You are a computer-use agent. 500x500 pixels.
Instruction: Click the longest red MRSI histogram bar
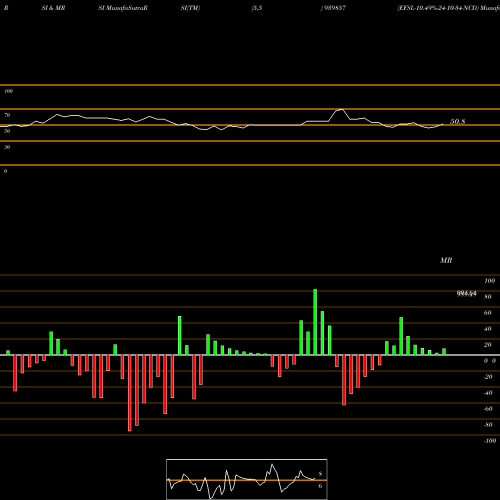(x=130, y=393)
